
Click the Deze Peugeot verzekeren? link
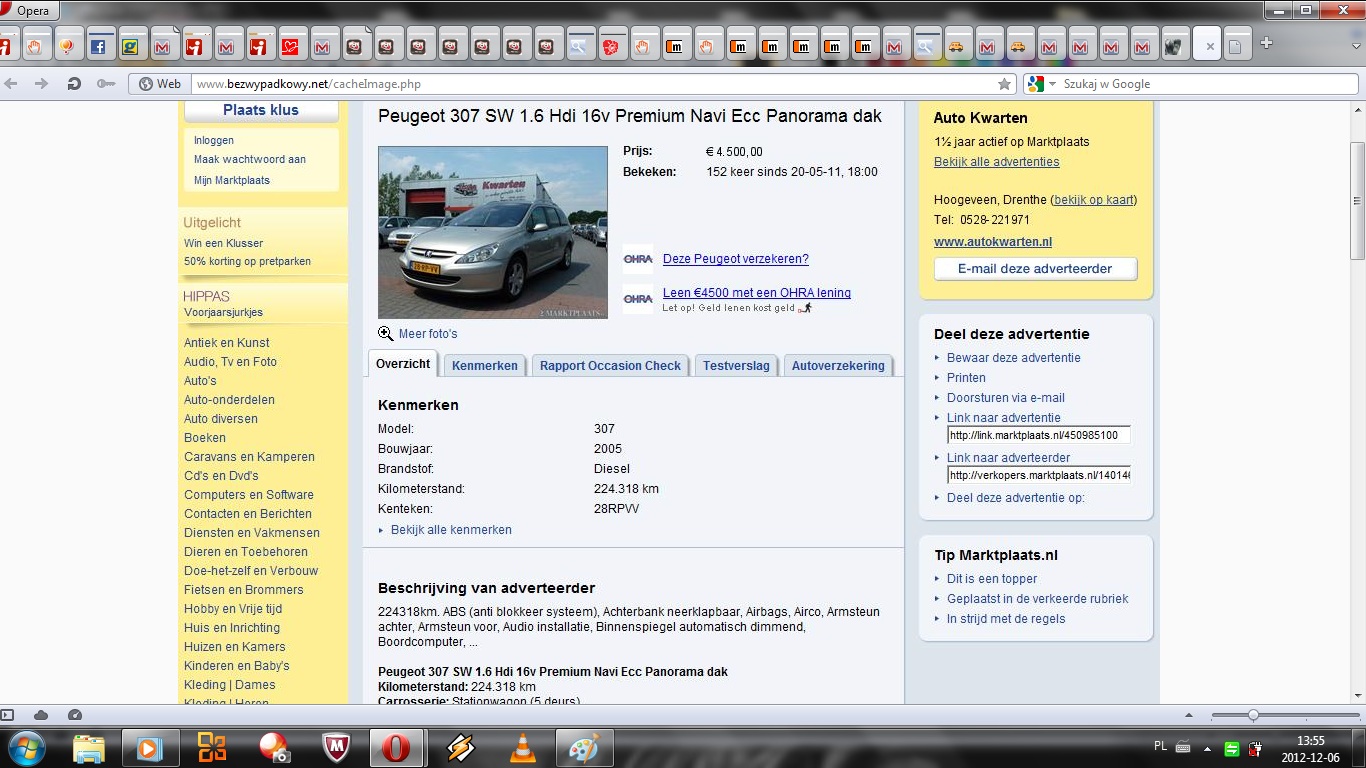(x=736, y=259)
